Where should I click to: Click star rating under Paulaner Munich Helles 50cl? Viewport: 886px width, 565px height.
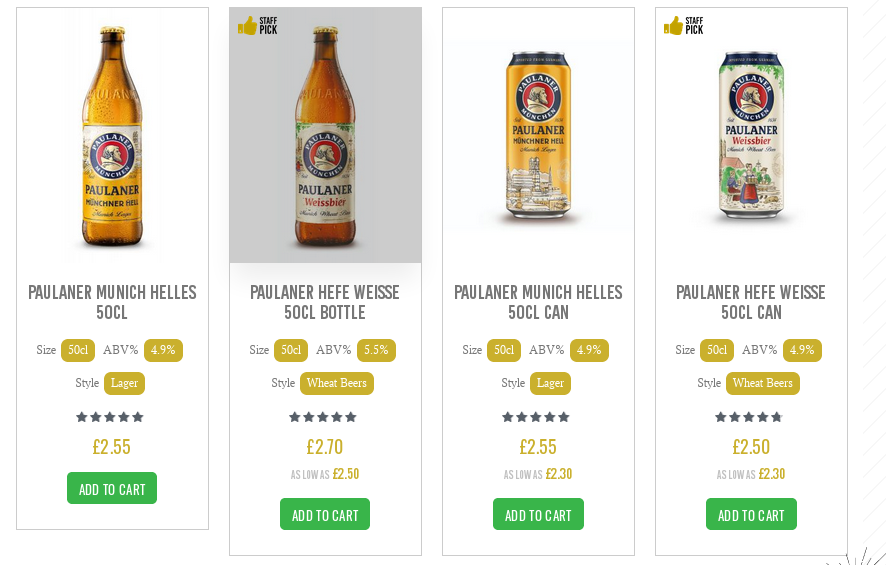click(x=110, y=417)
